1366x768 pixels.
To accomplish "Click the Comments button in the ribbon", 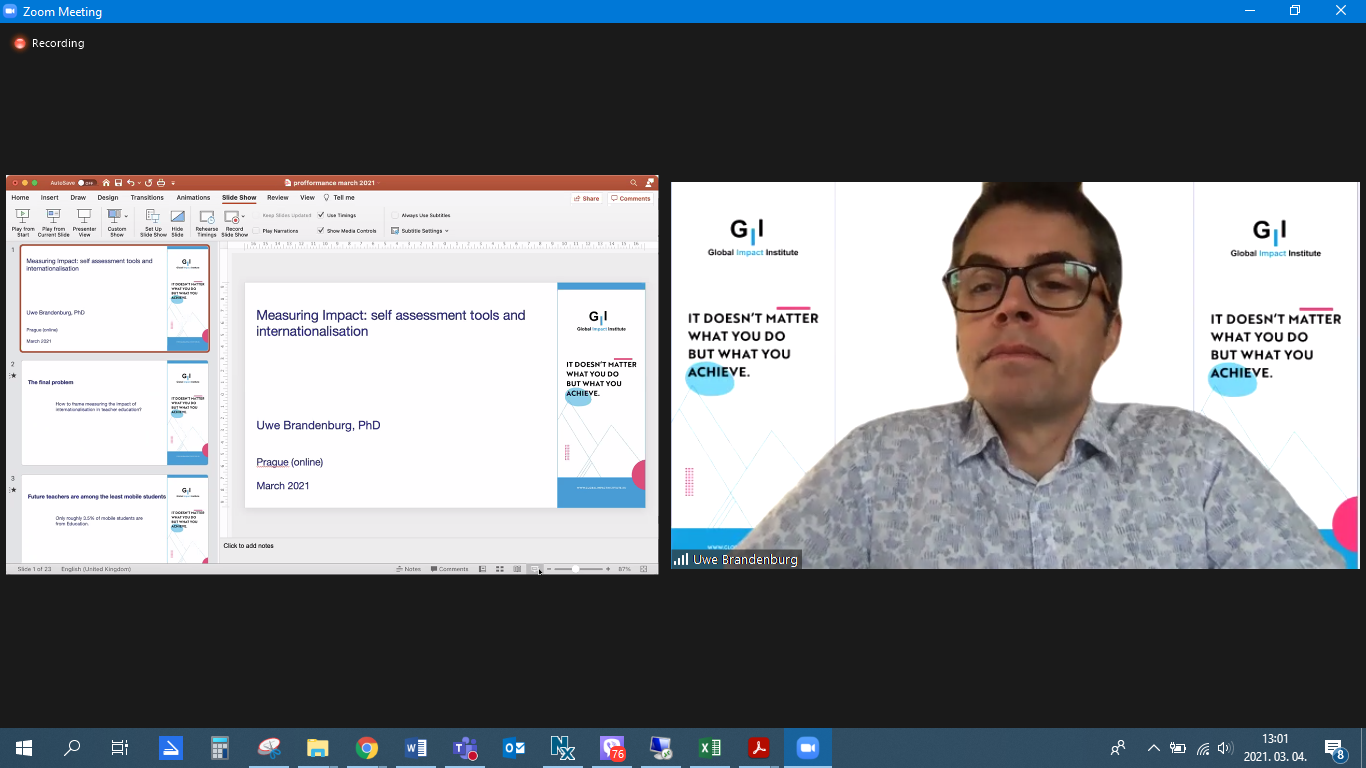I will 631,199.
